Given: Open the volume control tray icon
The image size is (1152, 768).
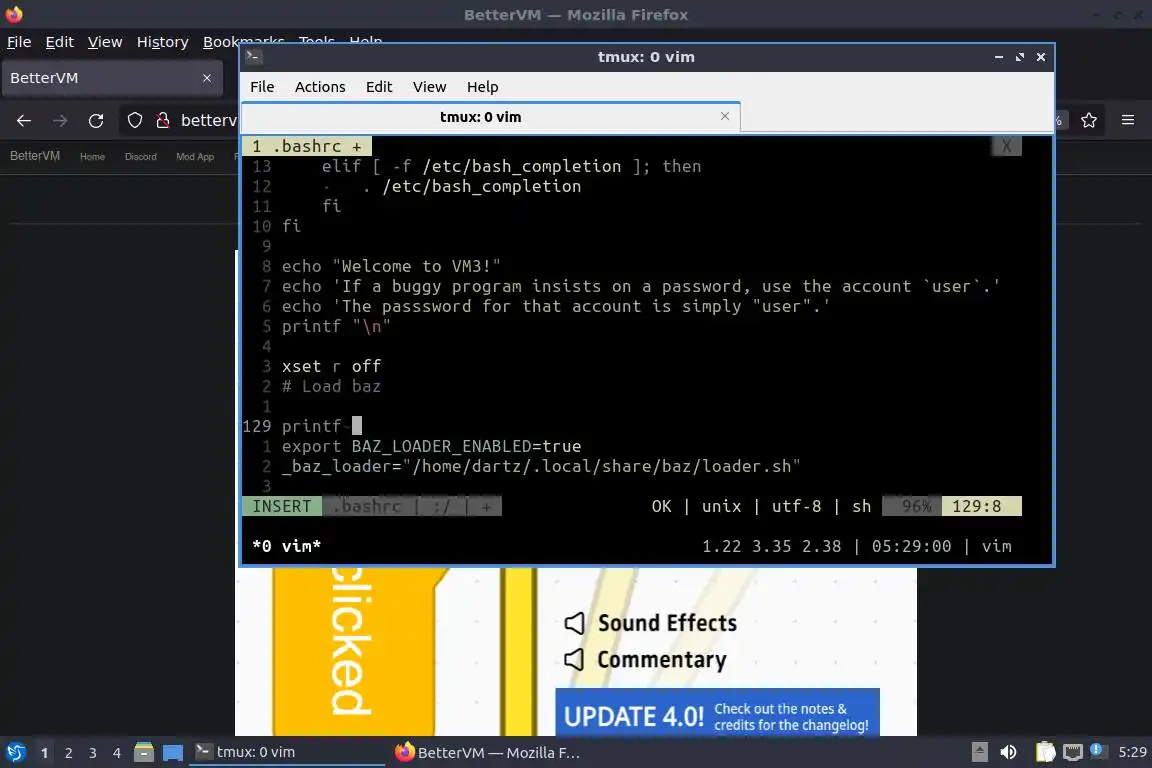Looking at the screenshot, I should [x=1009, y=752].
